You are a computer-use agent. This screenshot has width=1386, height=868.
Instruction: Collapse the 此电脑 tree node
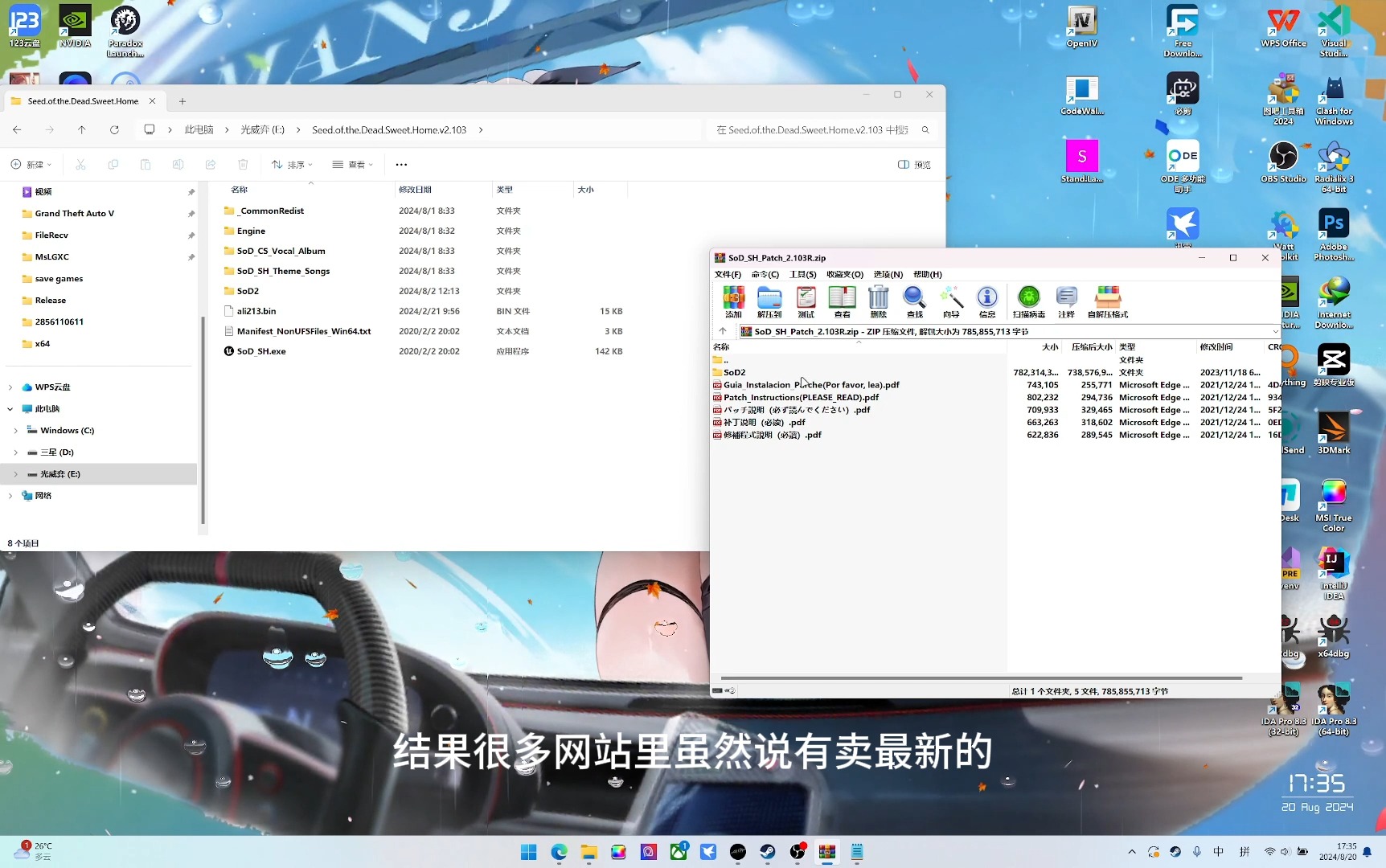[10, 409]
